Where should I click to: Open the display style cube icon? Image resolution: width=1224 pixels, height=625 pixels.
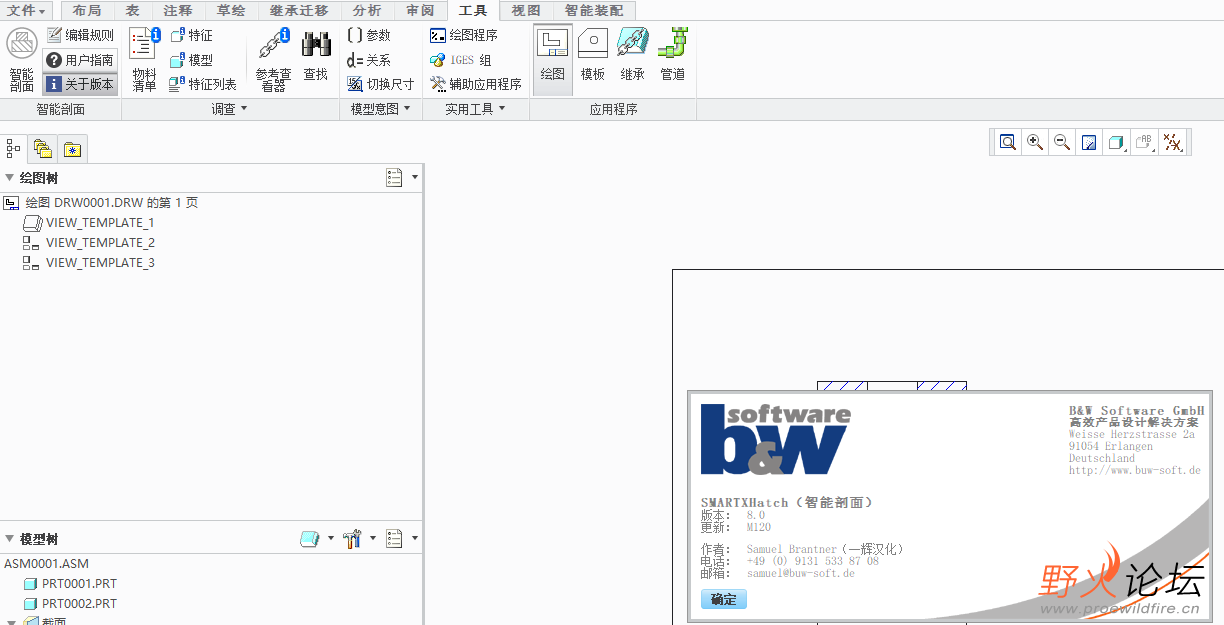click(1117, 142)
